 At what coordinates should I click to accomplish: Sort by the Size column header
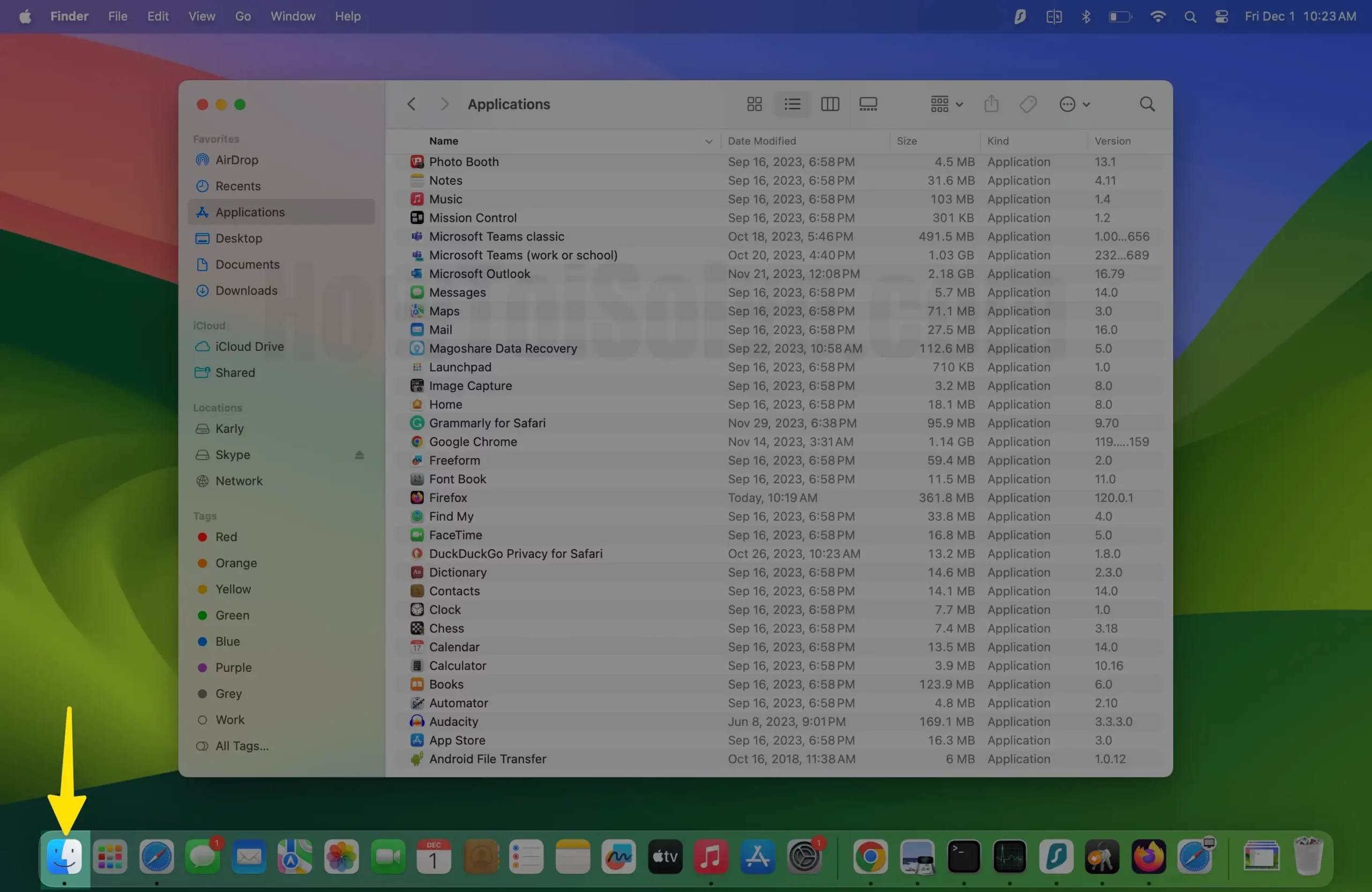click(906, 141)
